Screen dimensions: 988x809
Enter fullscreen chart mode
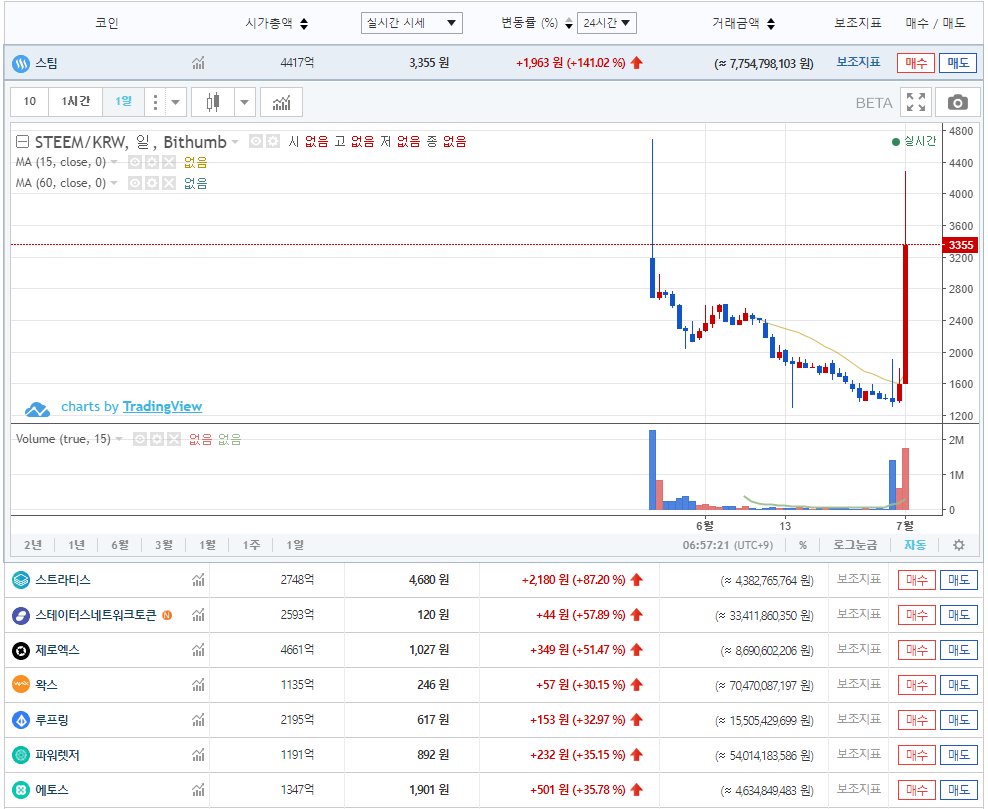[916, 102]
